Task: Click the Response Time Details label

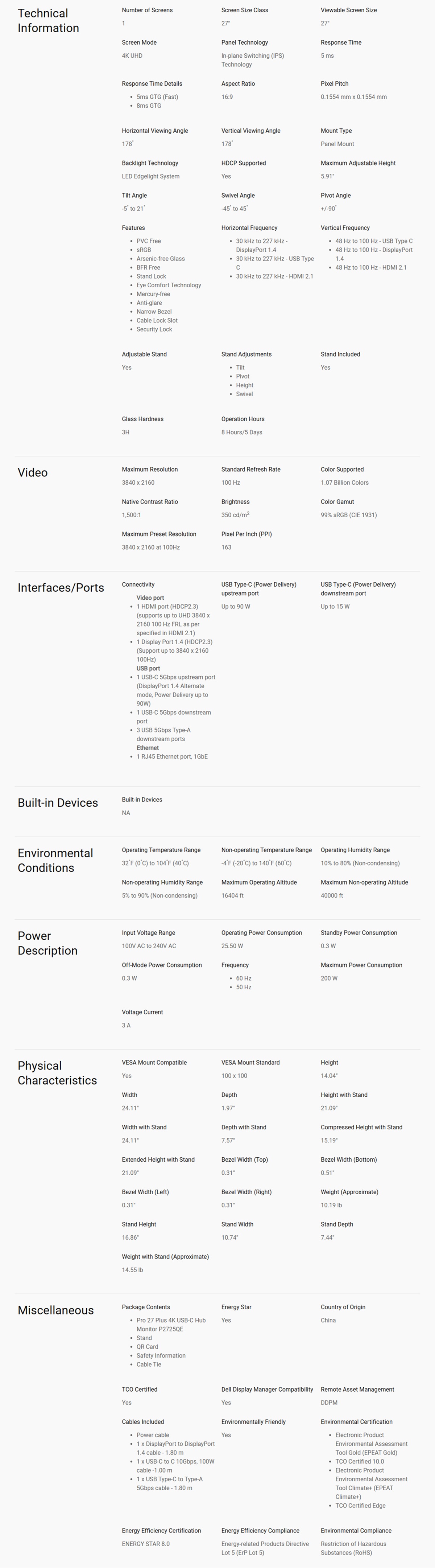Action: (x=152, y=84)
